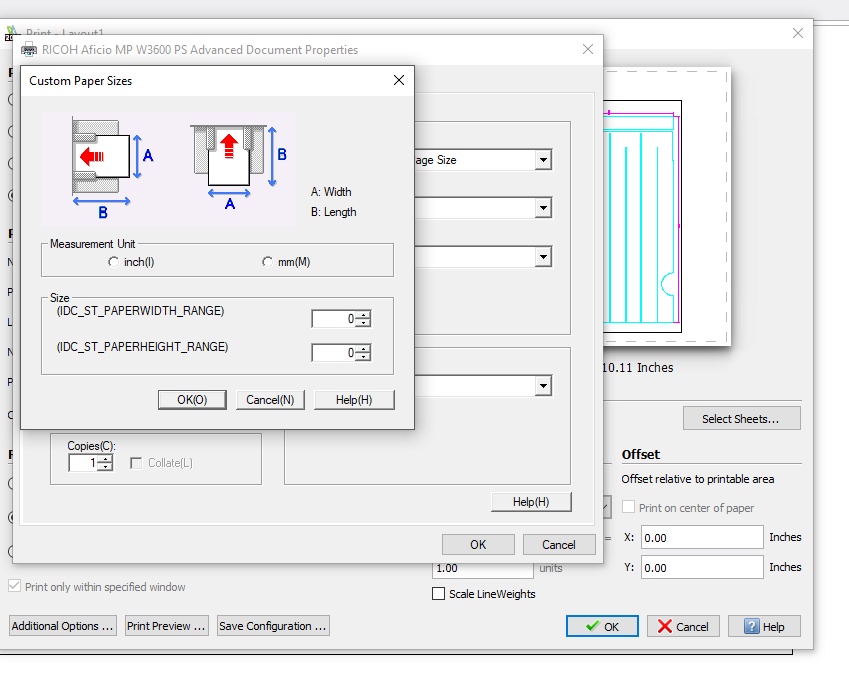The image size is (849, 677).
Task: Click Cancel in RICOH properties window
Action: point(559,545)
